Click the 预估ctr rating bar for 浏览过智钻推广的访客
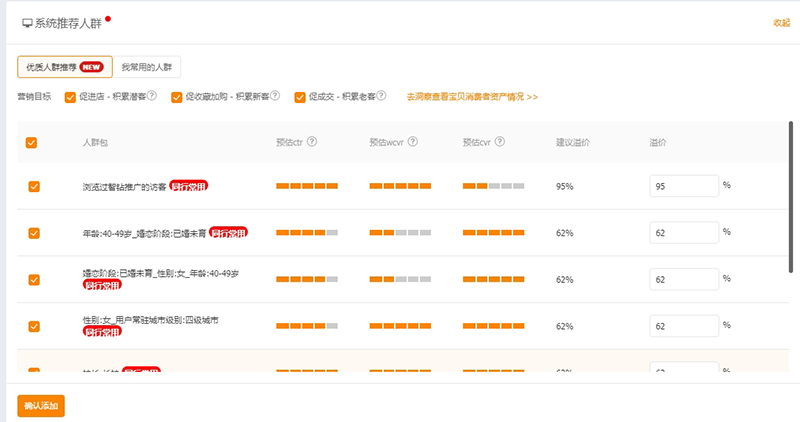800x422 pixels. [x=307, y=187]
